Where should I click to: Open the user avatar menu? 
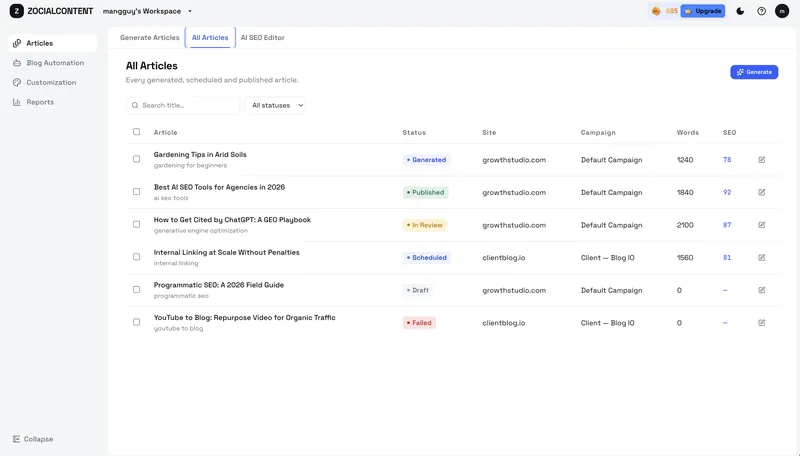pyautogui.click(x=782, y=11)
